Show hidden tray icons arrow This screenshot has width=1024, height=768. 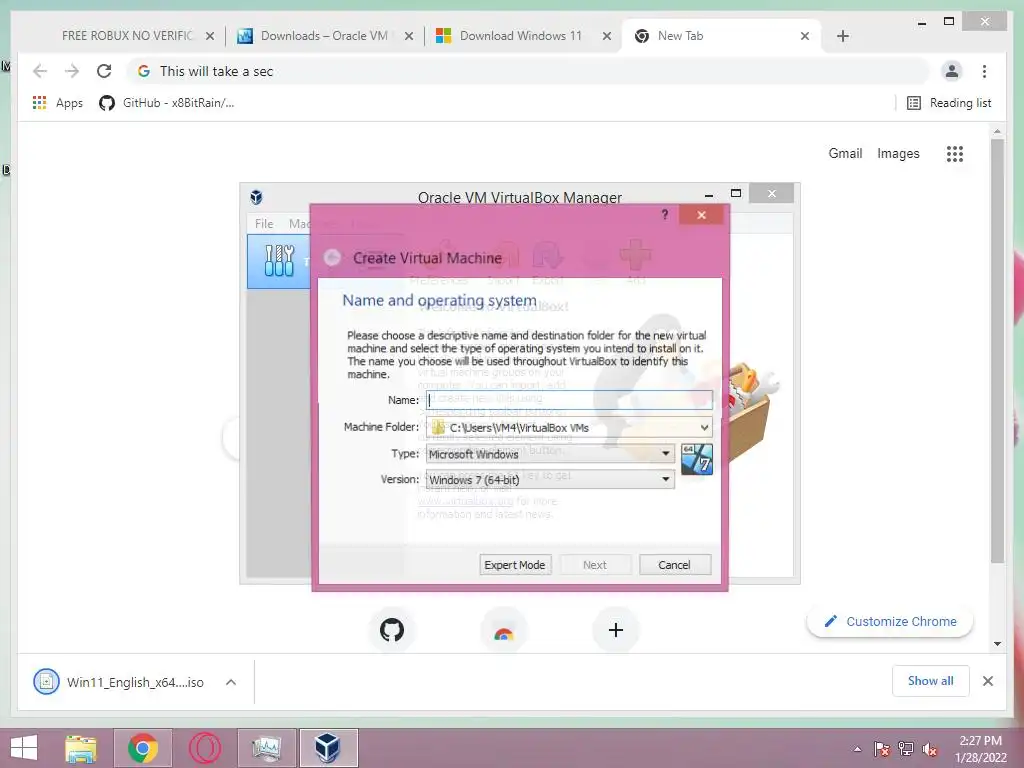click(857, 749)
